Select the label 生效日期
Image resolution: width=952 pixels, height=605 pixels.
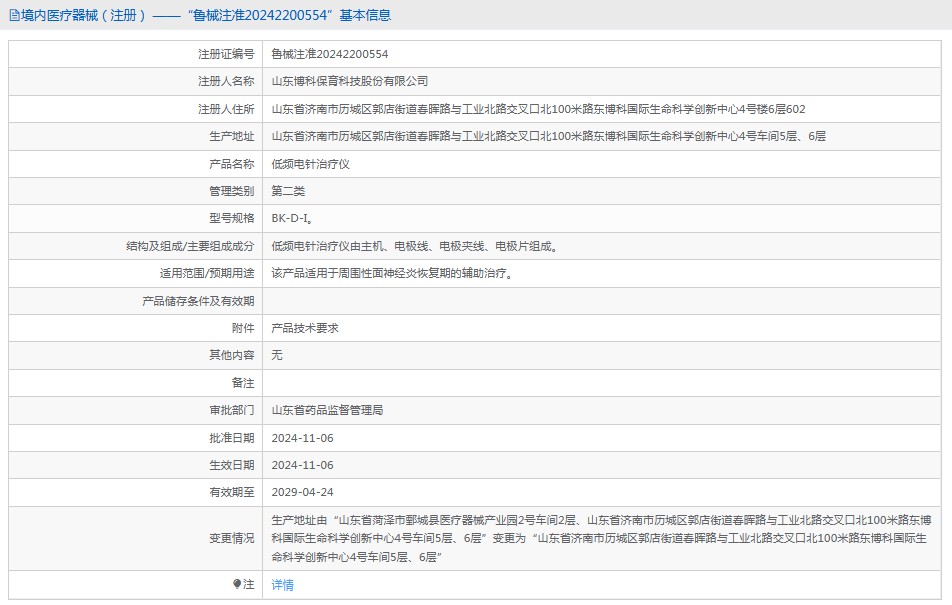tap(231, 465)
